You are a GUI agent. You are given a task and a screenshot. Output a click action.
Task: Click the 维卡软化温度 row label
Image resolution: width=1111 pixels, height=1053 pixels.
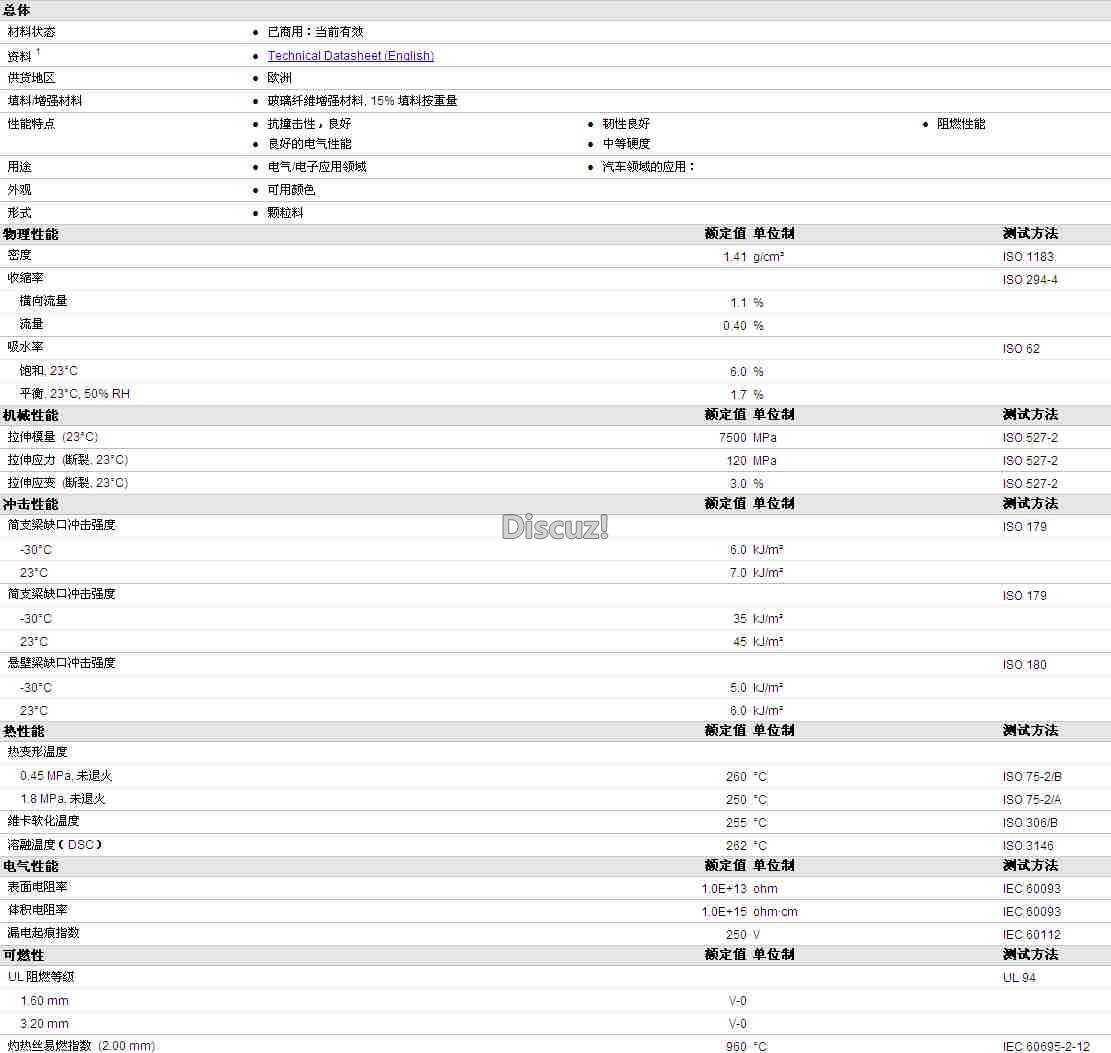click(x=43, y=821)
